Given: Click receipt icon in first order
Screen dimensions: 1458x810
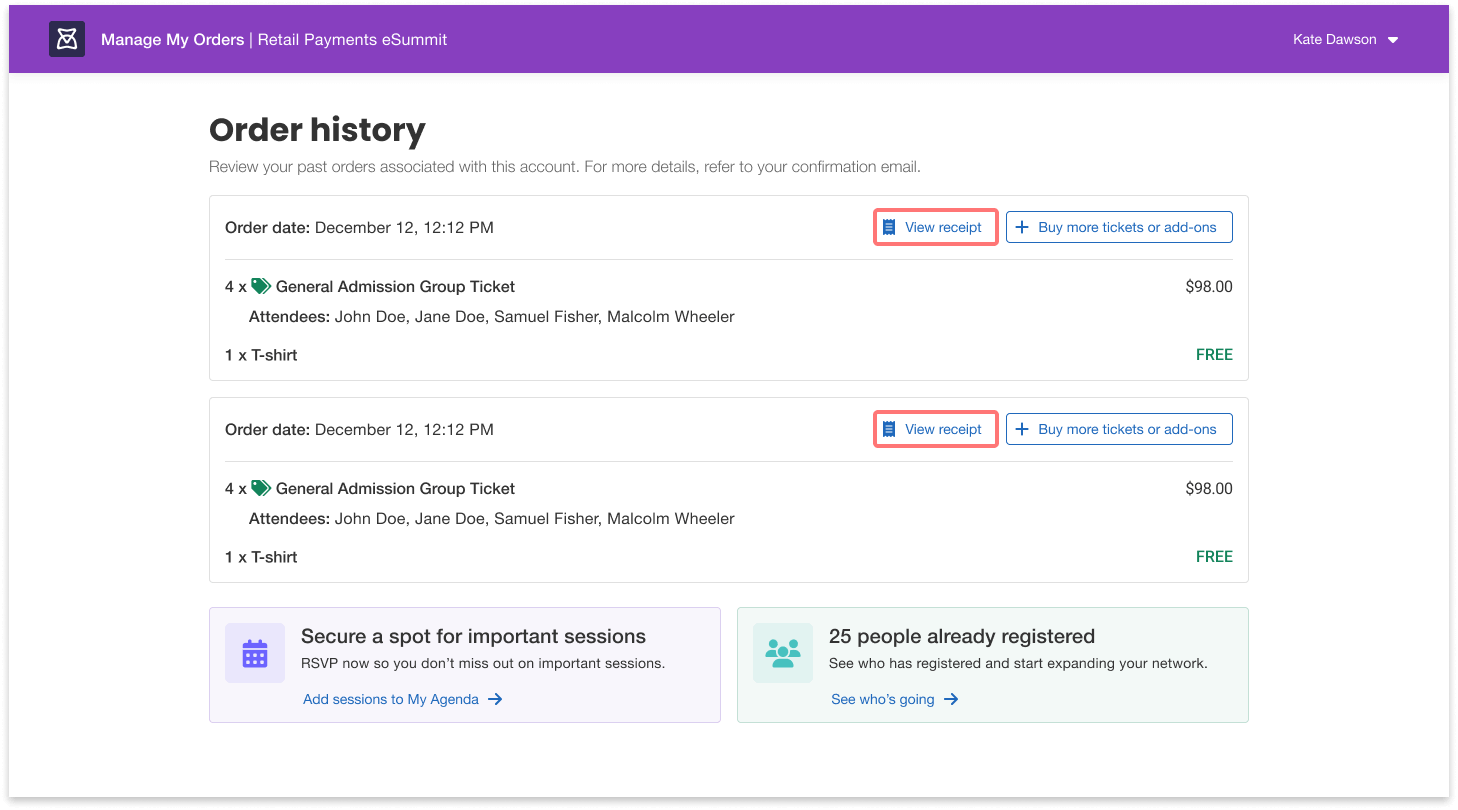Looking at the screenshot, I should click(x=889, y=227).
